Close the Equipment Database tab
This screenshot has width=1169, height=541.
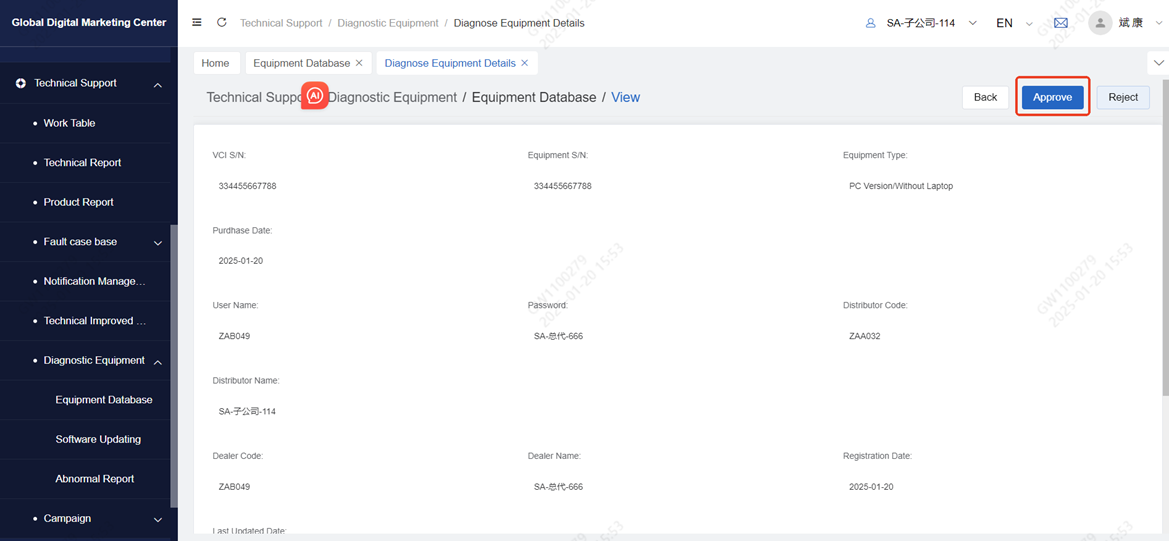(x=359, y=63)
